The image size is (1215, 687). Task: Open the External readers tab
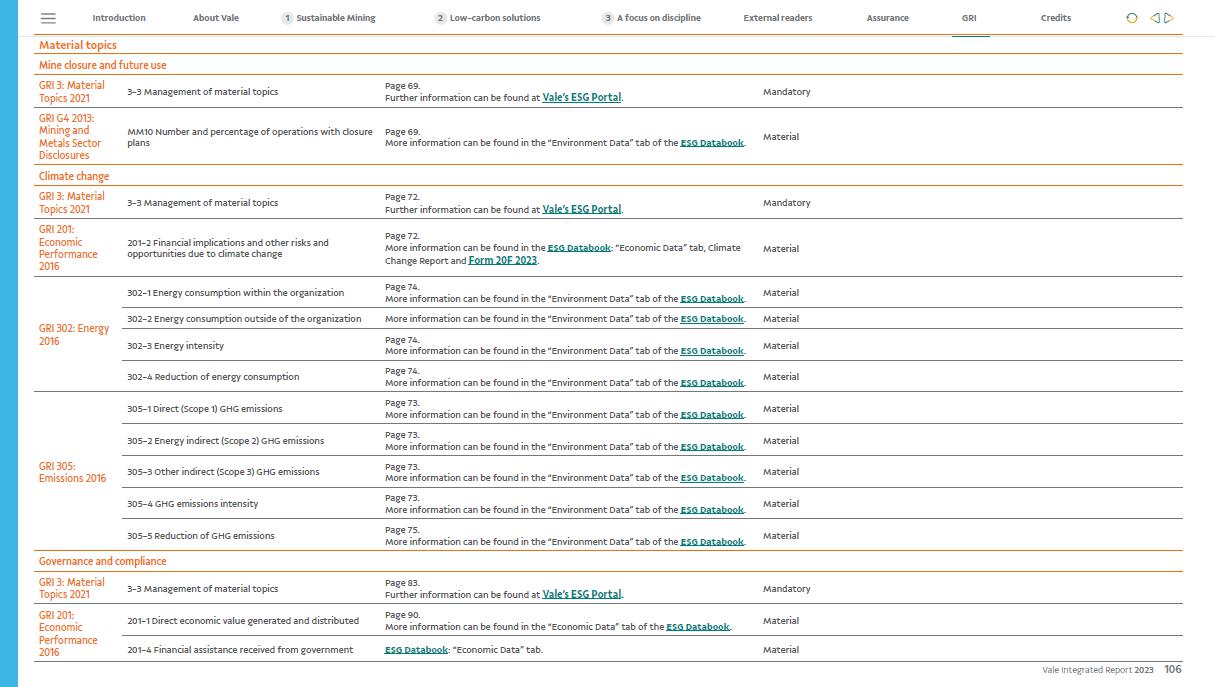point(777,18)
